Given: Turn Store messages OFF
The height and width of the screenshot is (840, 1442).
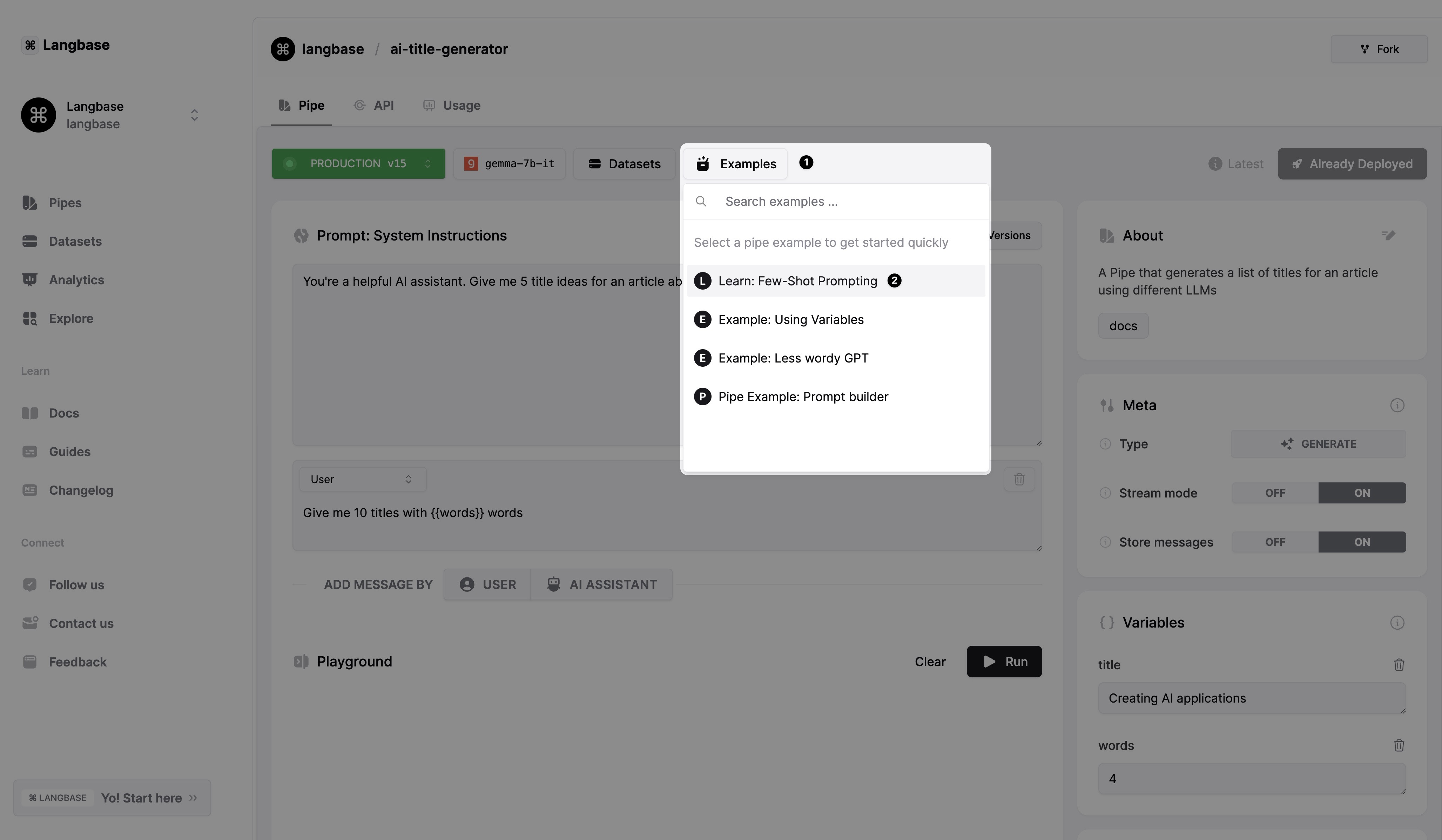Looking at the screenshot, I should pyautogui.click(x=1275, y=542).
